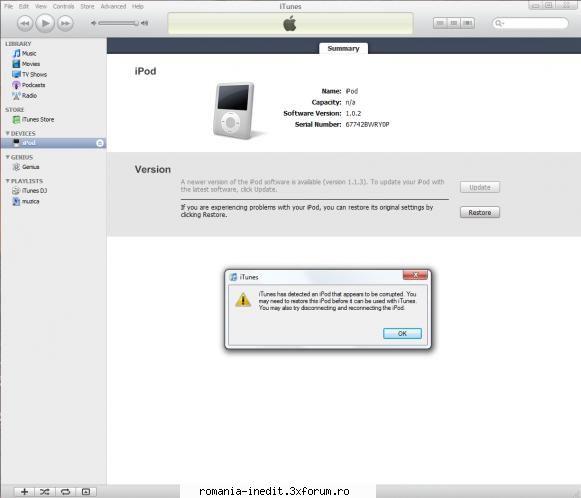Click the Previous track button

tap(25, 23)
